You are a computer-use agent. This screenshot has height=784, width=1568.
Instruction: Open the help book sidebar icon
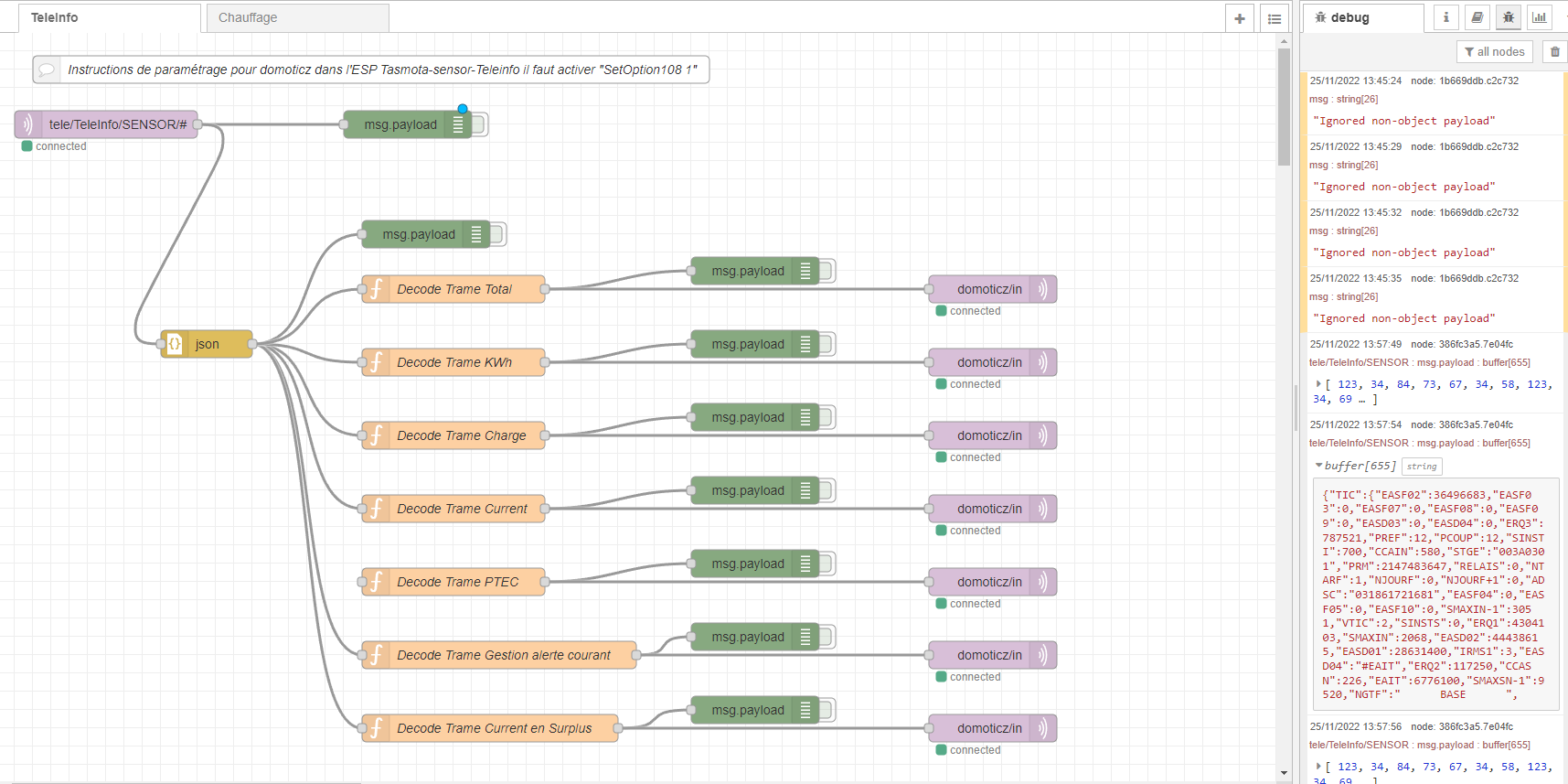(x=1477, y=17)
